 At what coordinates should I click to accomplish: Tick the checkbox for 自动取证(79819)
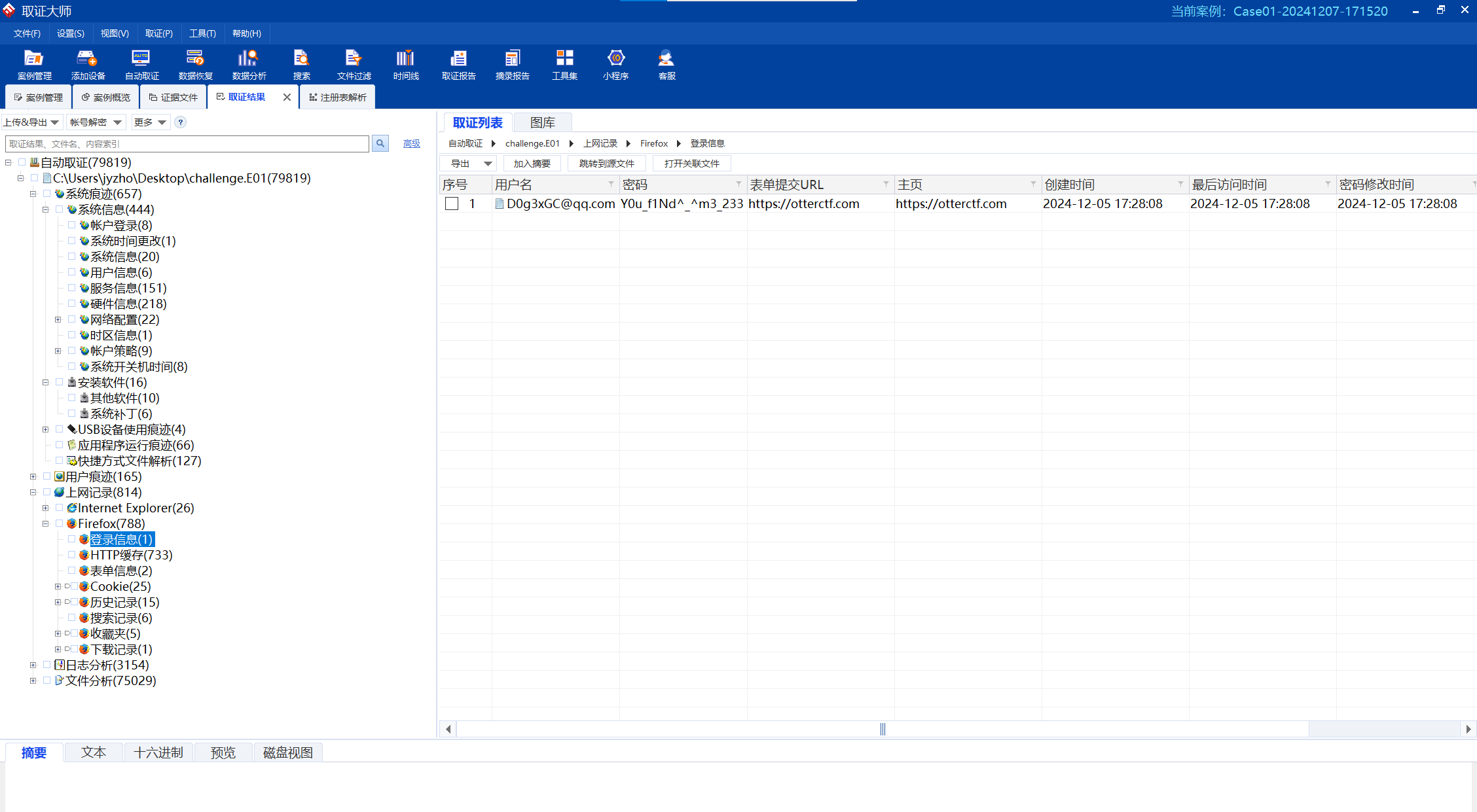click(22, 162)
